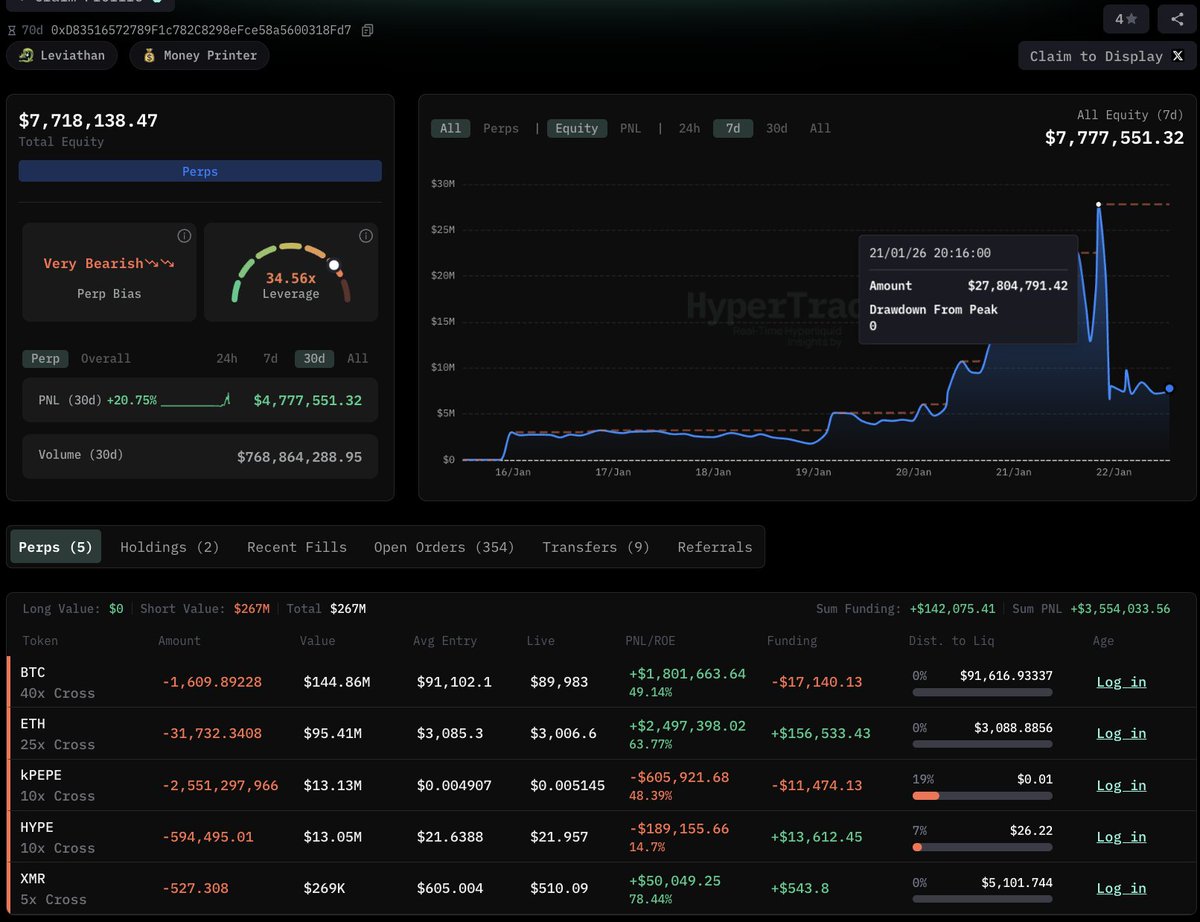The image size is (1200, 922).
Task: Open the Perp Bias info icon
Action: [184, 236]
